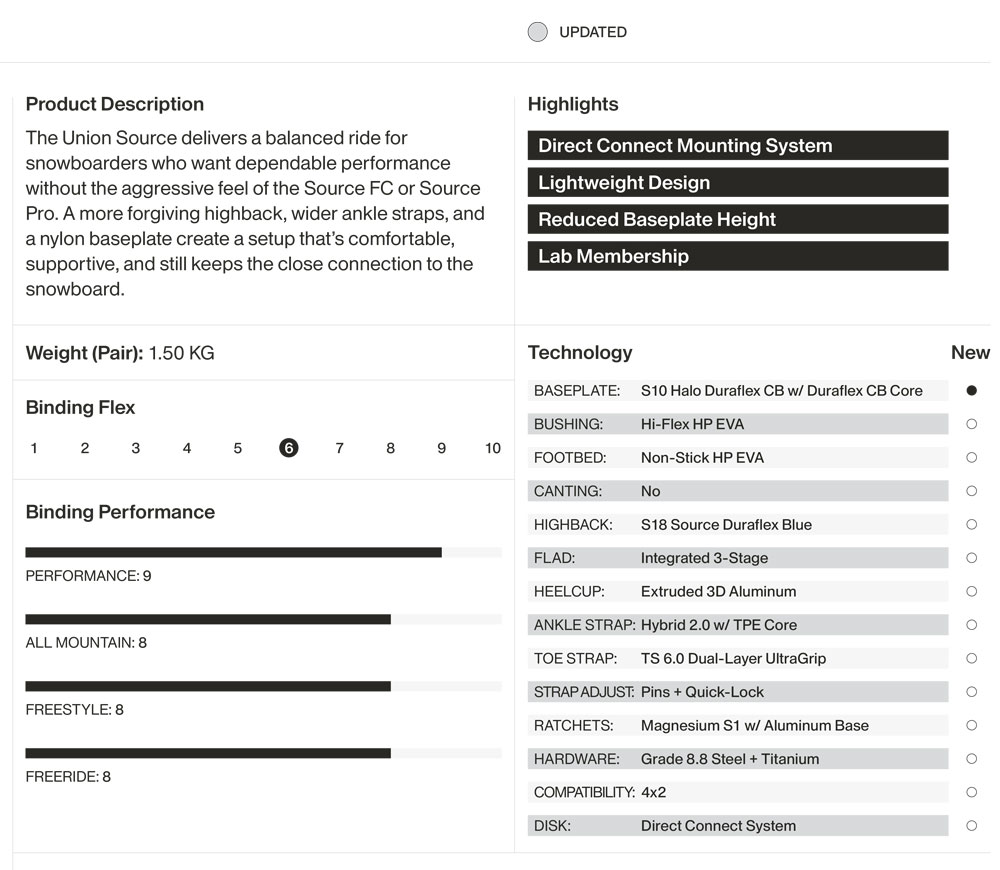Choose binding flex number 10
This screenshot has height=870, width=1000.
click(x=492, y=448)
